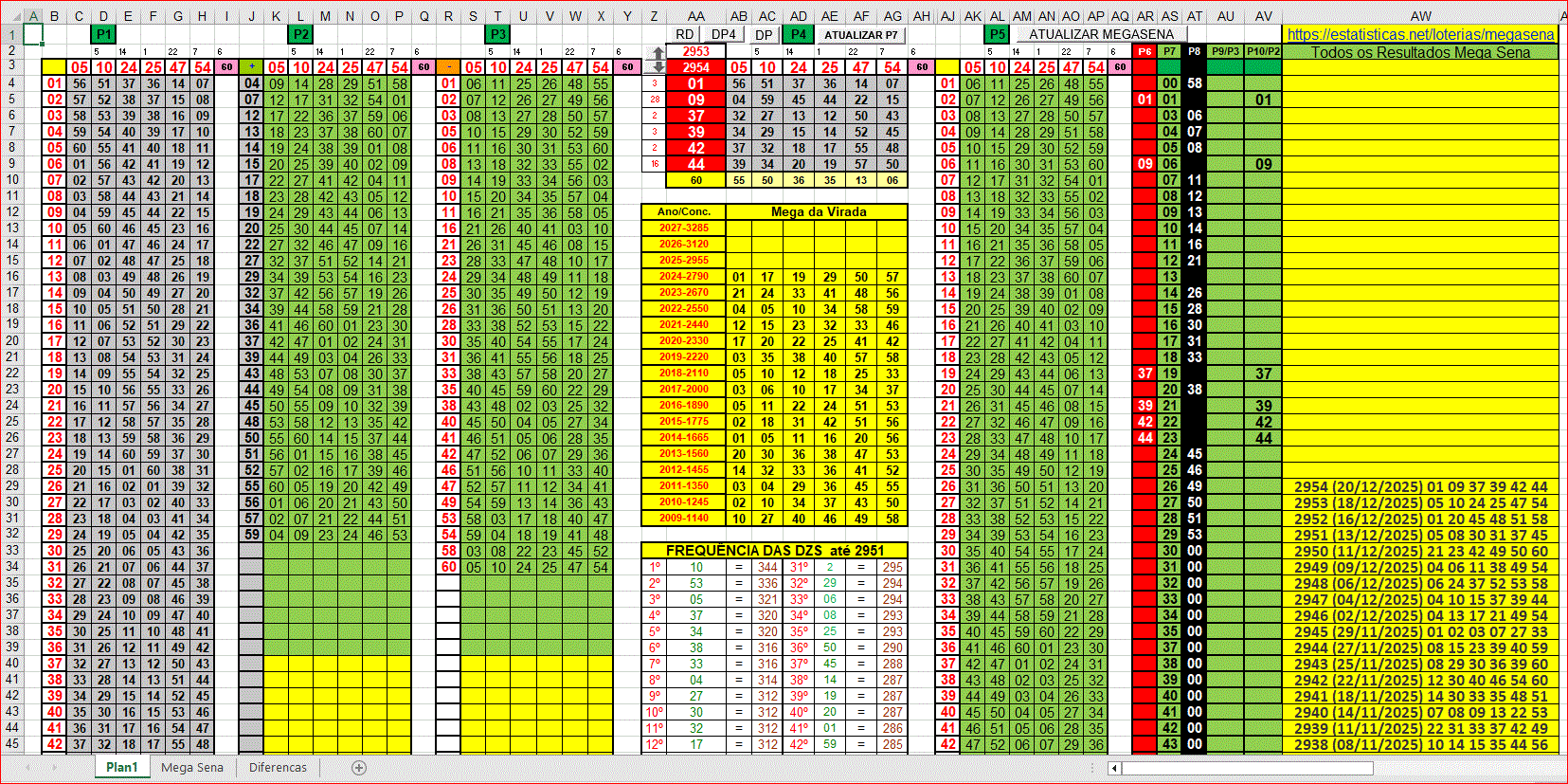Click the ATUALIZAR MEGASENA button

click(x=1101, y=34)
